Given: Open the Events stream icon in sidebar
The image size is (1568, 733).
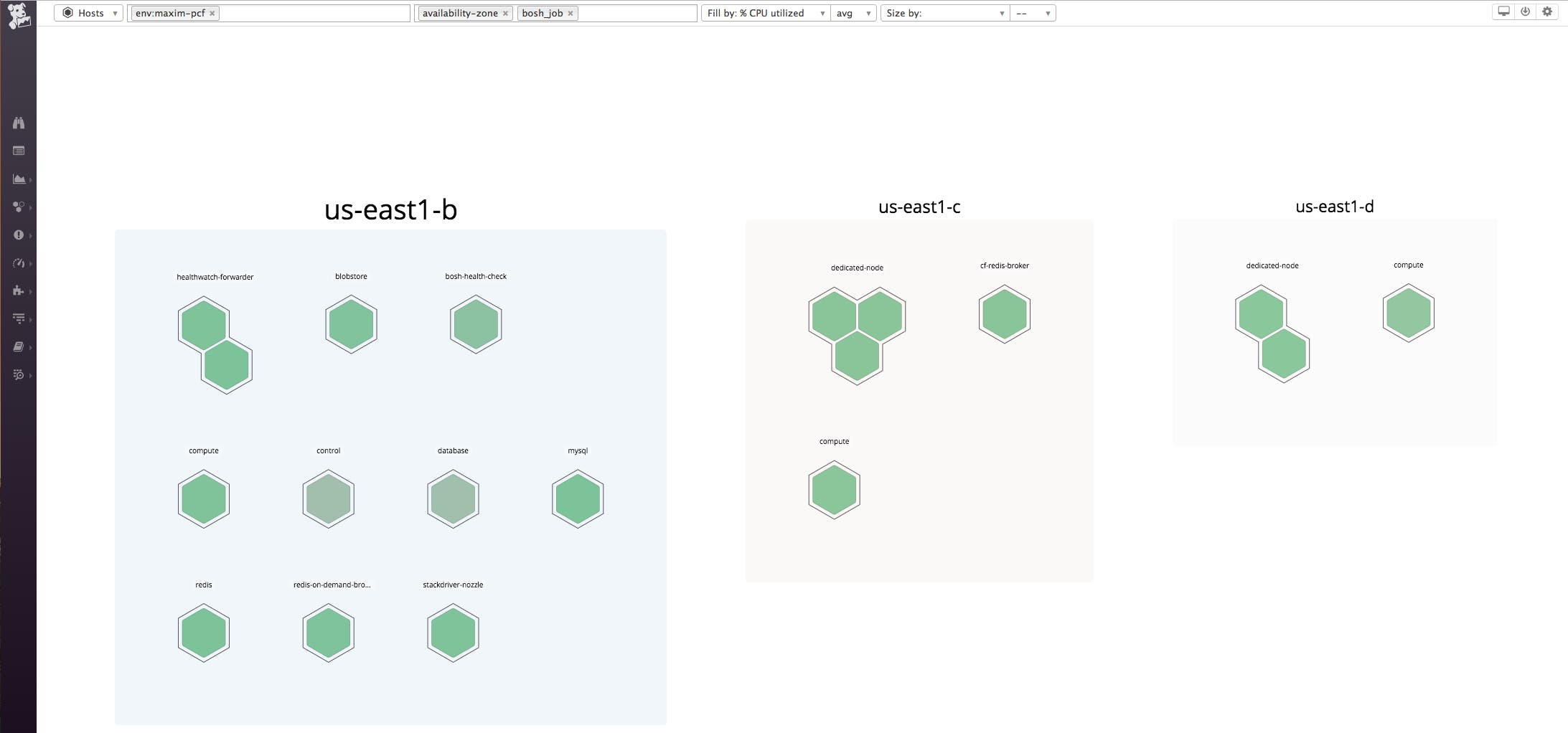Looking at the screenshot, I should [19, 151].
